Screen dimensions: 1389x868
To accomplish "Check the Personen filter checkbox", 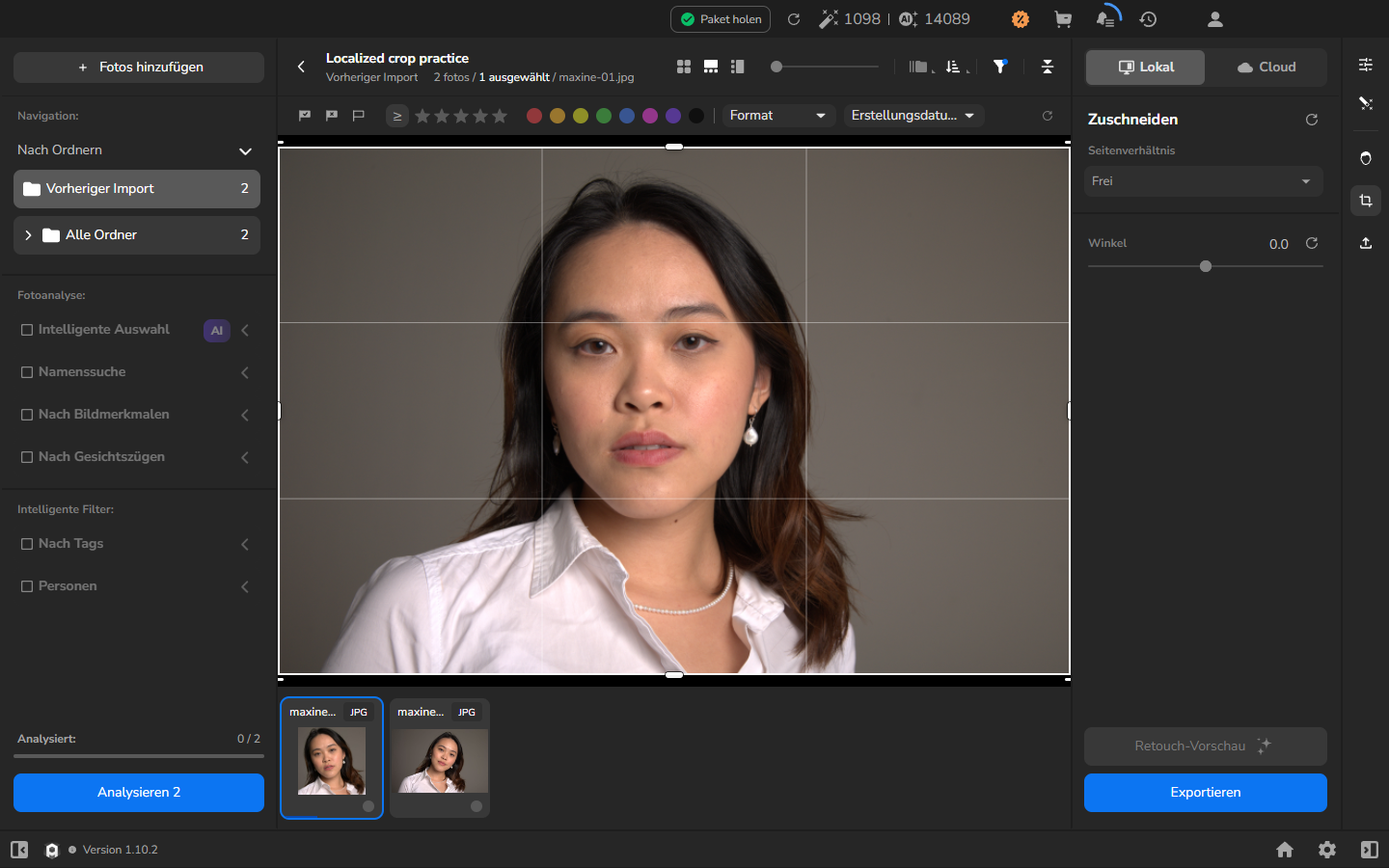I will [27, 586].
